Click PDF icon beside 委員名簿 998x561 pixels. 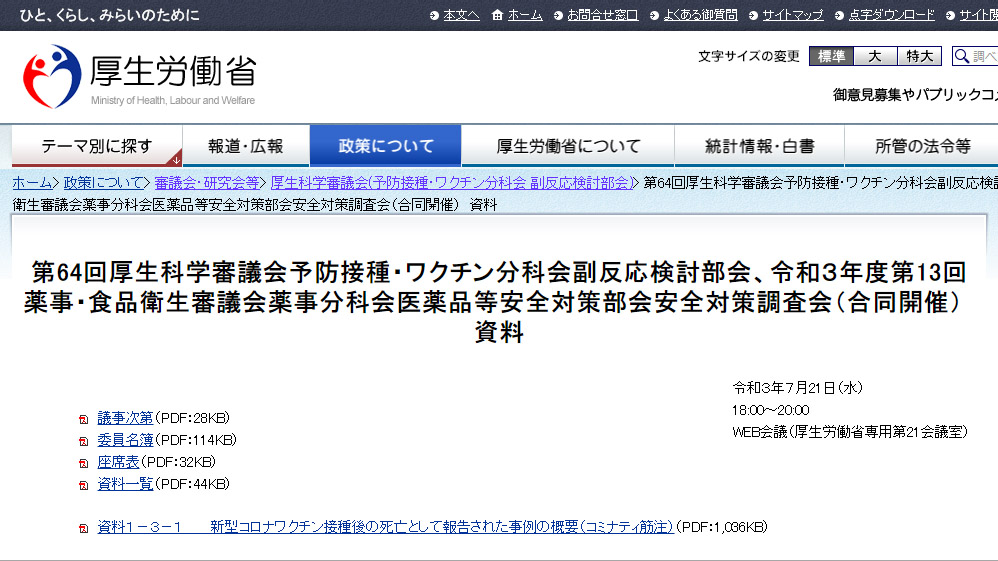[x=84, y=441]
